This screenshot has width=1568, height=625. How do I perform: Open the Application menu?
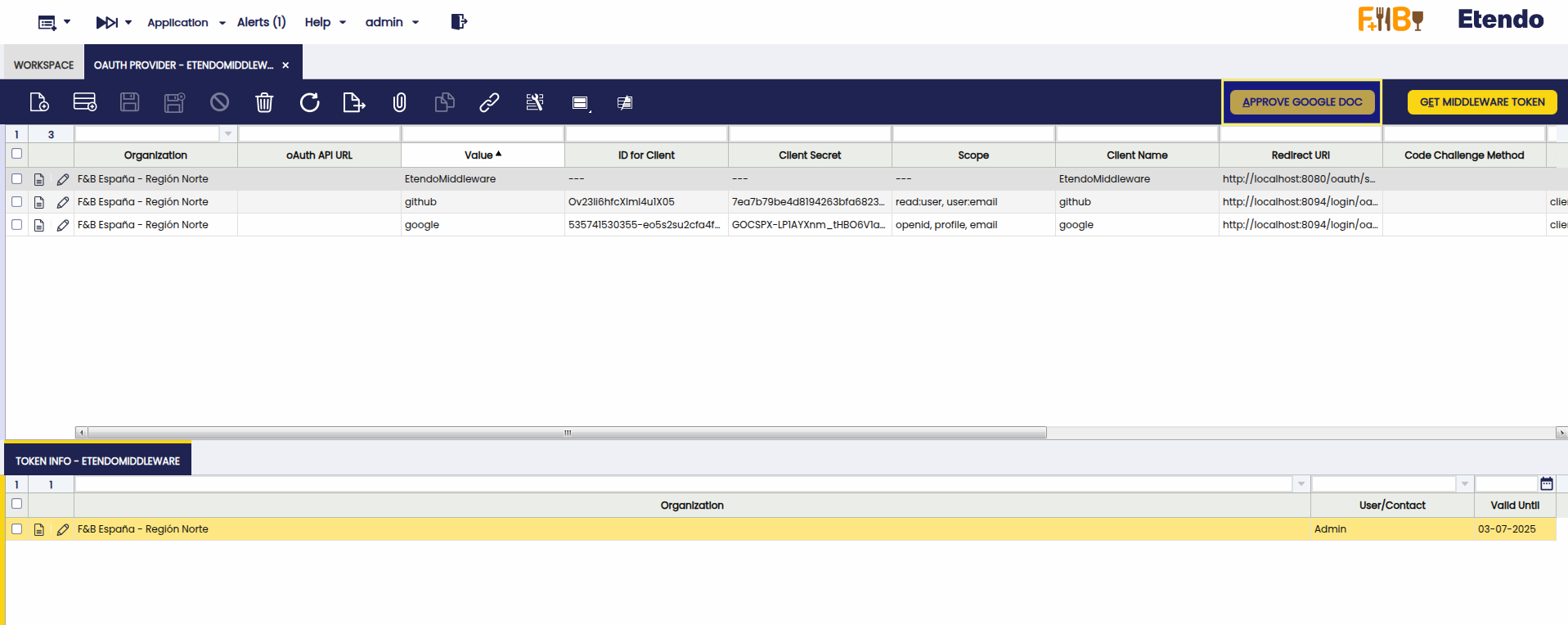186,22
